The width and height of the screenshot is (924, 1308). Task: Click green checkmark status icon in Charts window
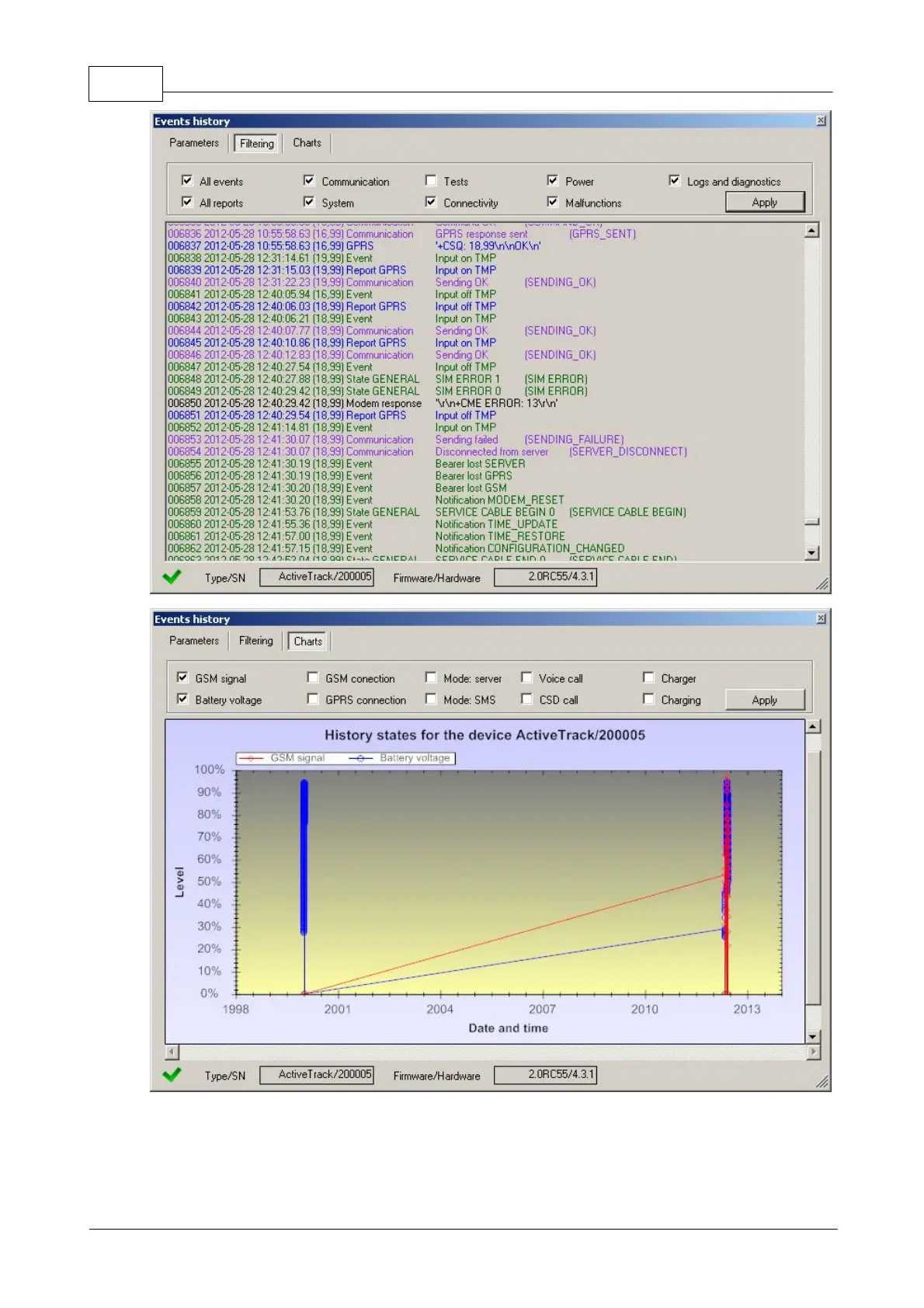tap(172, 1075)
